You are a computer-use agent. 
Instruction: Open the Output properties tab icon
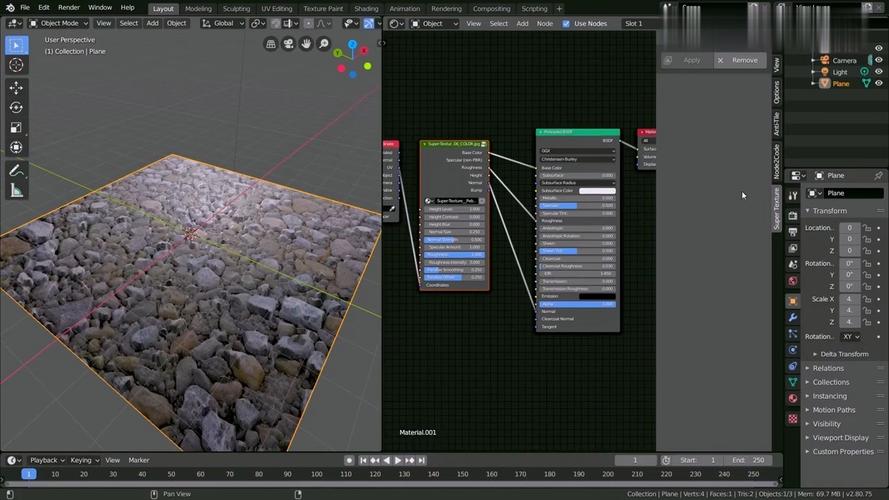coord(793,232)
